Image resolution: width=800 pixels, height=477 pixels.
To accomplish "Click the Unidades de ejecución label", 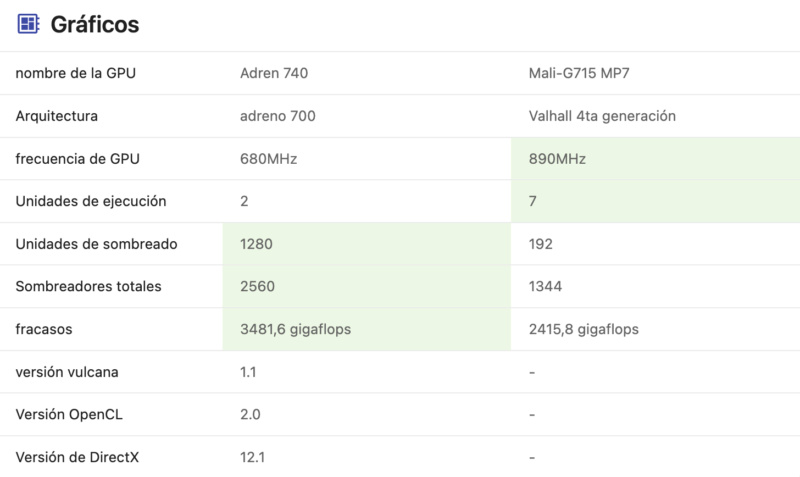I will [91, 201].
